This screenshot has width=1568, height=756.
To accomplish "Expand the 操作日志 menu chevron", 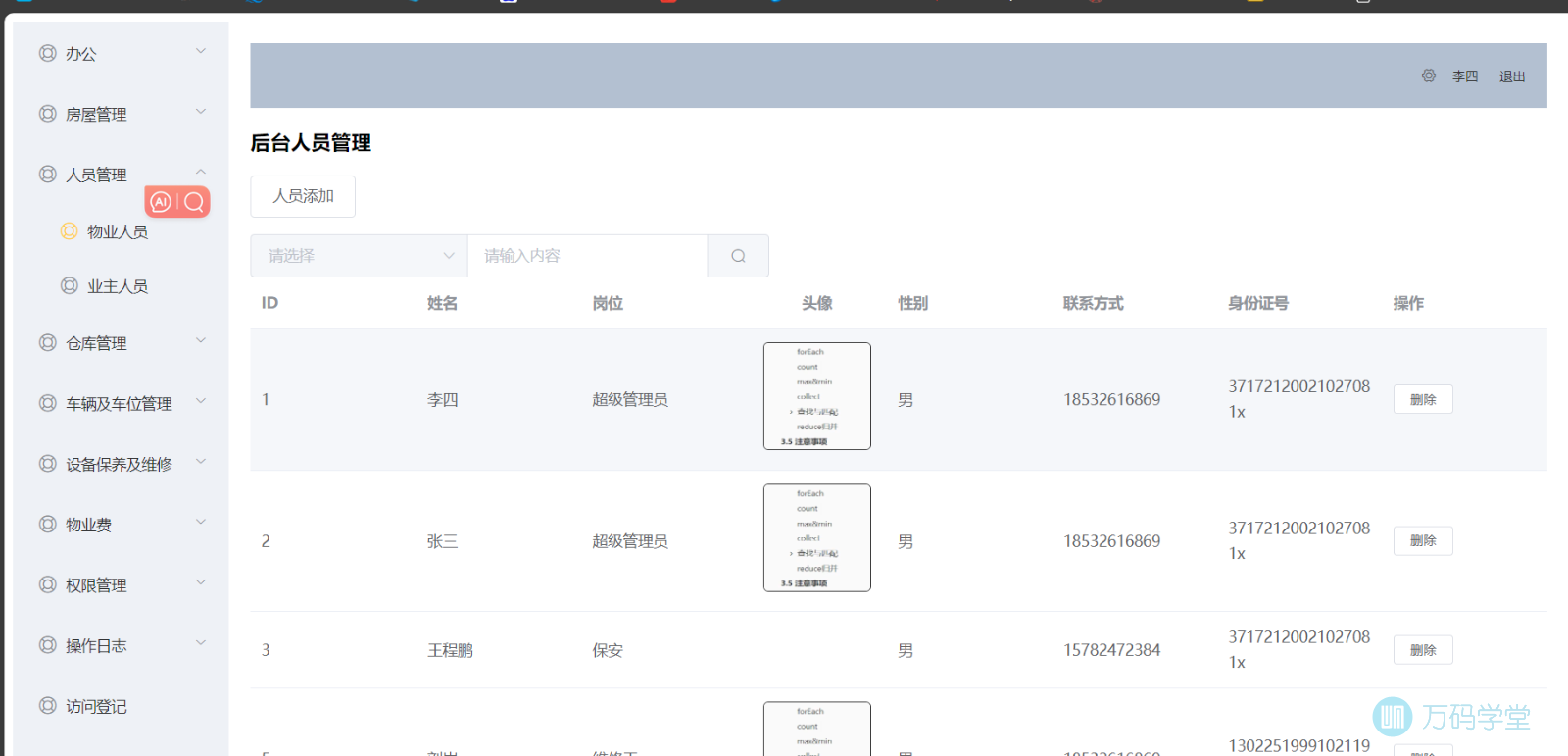I will tap(201, 643).
